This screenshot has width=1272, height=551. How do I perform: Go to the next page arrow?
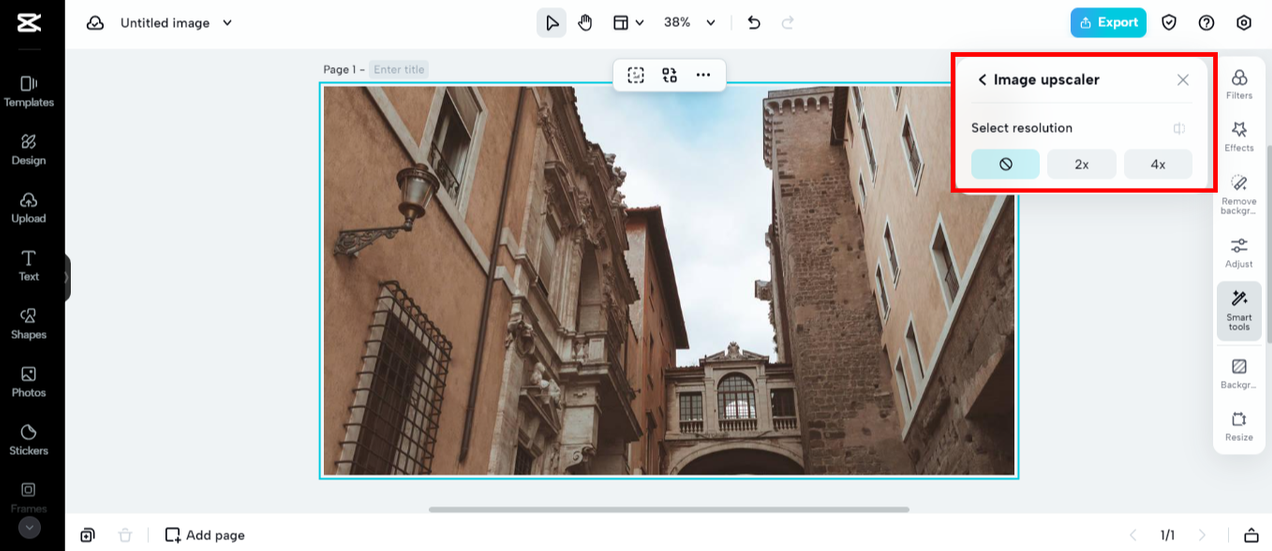(1203, 535)
